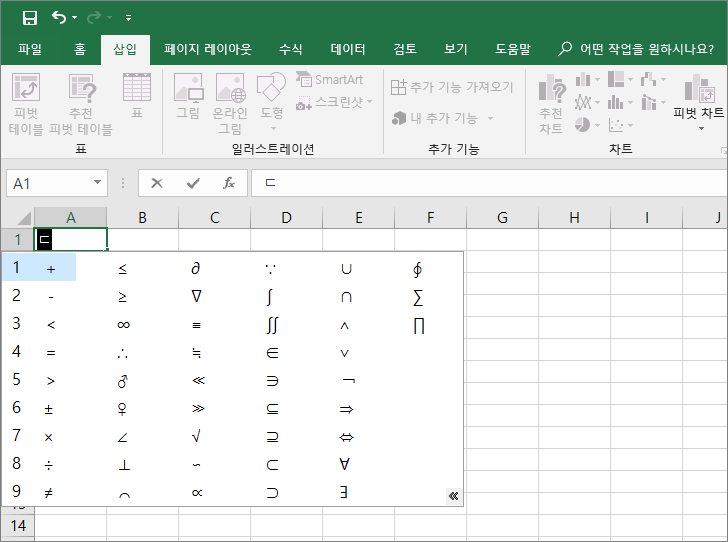Switch to the 검토 tab

click(x=405, y=49)
